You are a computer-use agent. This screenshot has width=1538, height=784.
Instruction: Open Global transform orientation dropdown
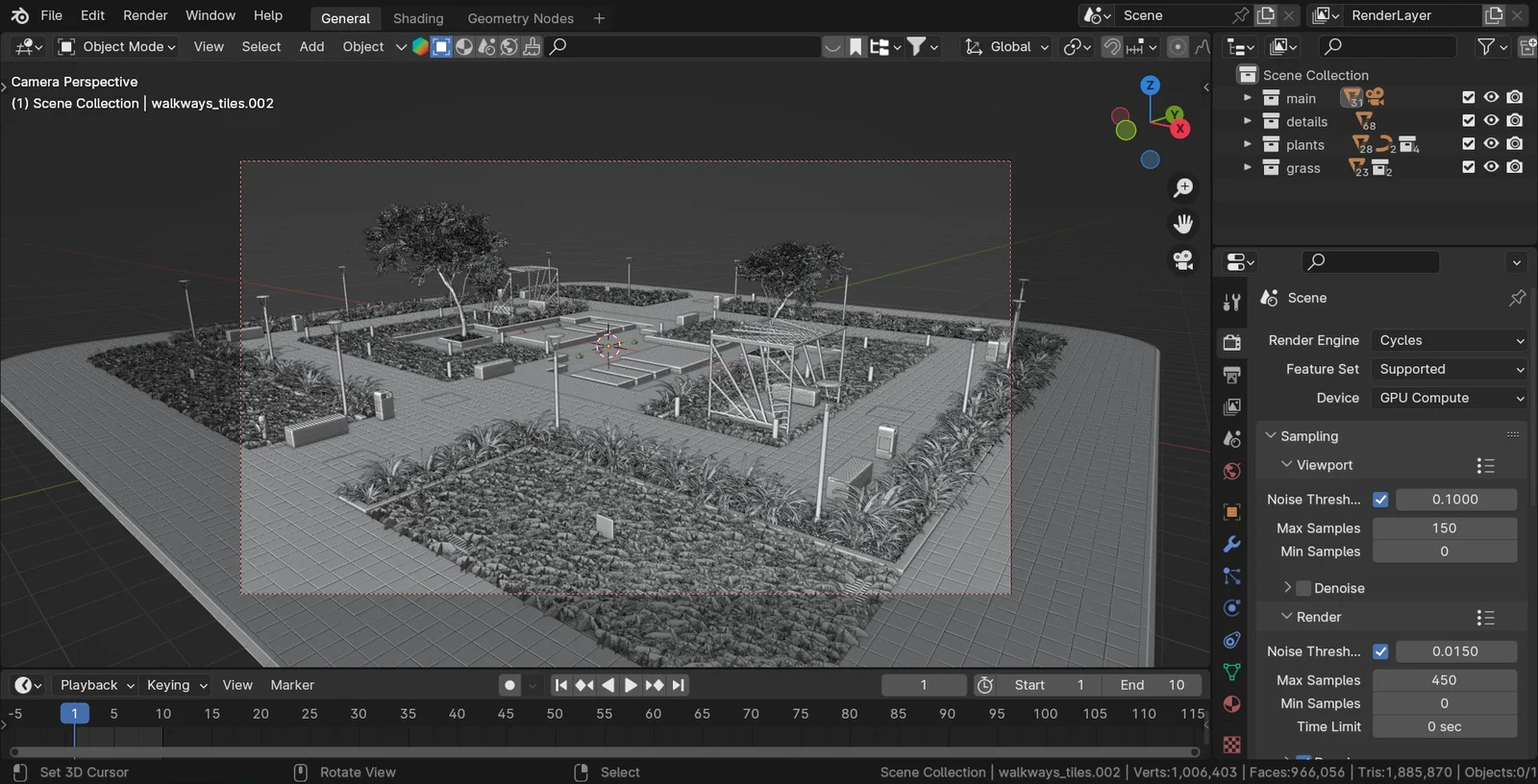coord(1007,46)
